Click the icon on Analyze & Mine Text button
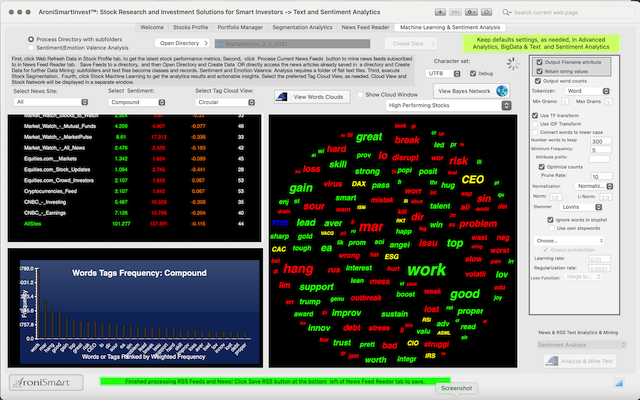 click(x=552, y=361)
